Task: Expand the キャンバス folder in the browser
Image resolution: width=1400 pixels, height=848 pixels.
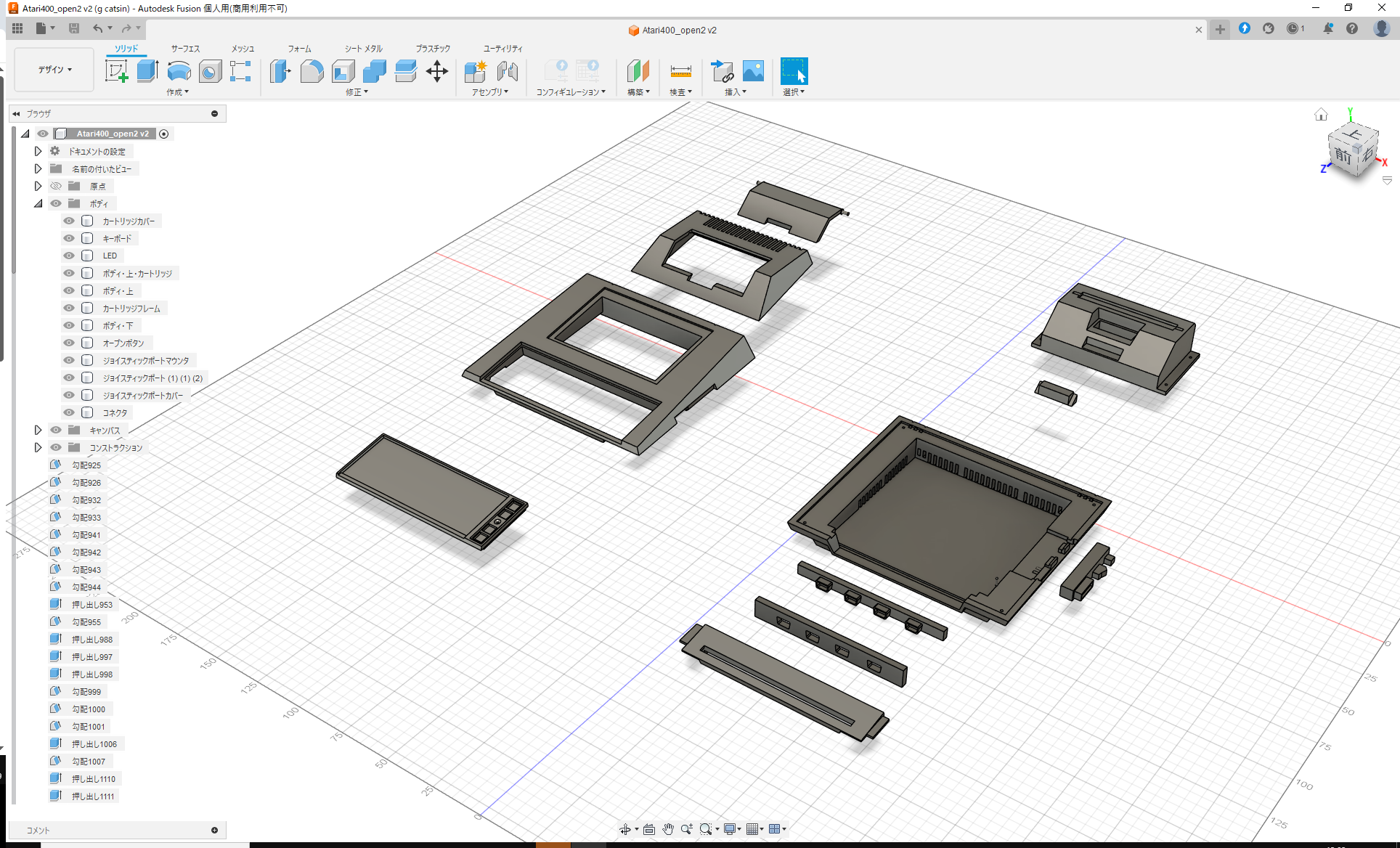Action: (38, 430)
